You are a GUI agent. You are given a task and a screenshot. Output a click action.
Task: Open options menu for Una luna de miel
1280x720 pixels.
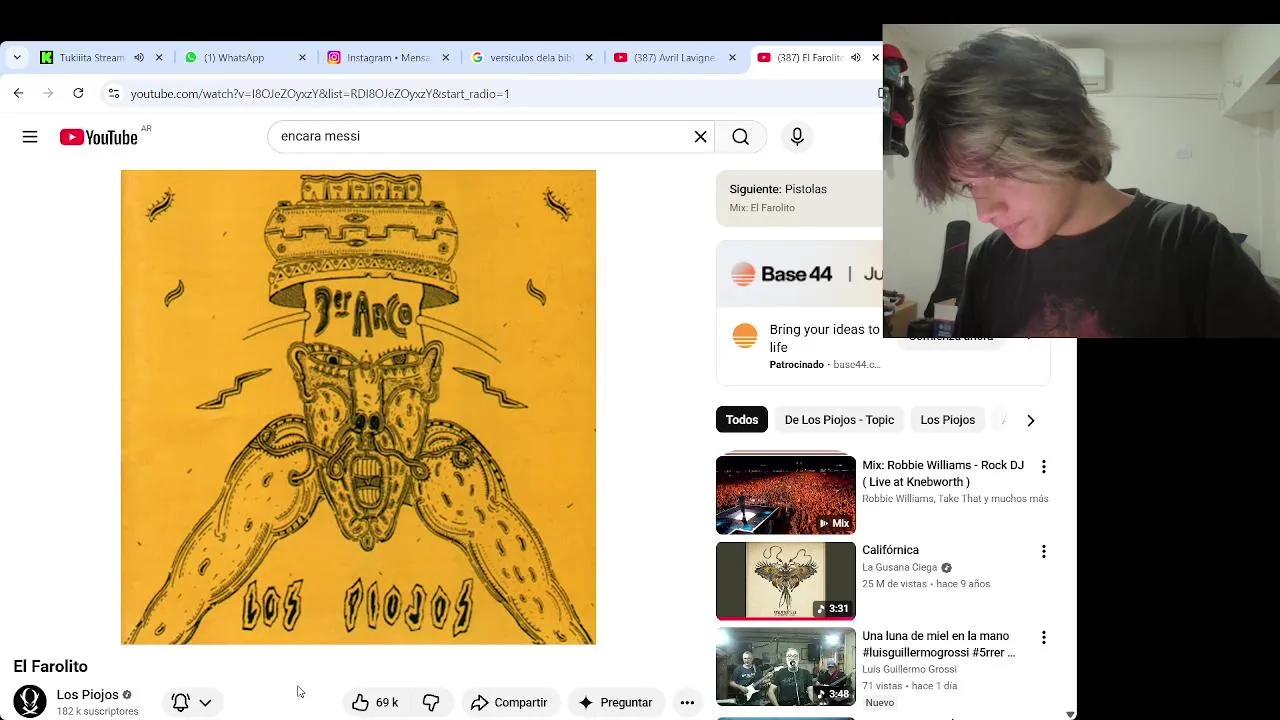[1043, 638]
